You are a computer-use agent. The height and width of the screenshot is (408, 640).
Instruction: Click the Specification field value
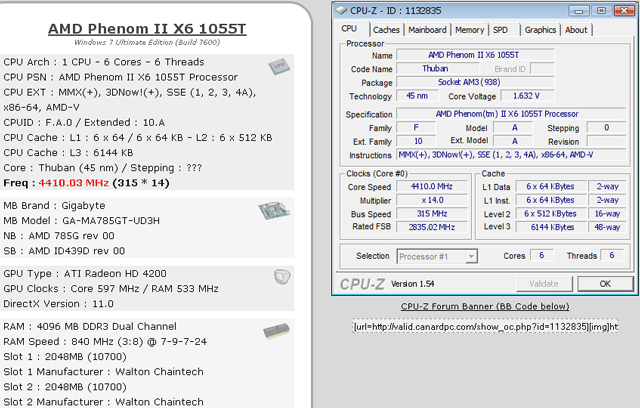(511, 114)
